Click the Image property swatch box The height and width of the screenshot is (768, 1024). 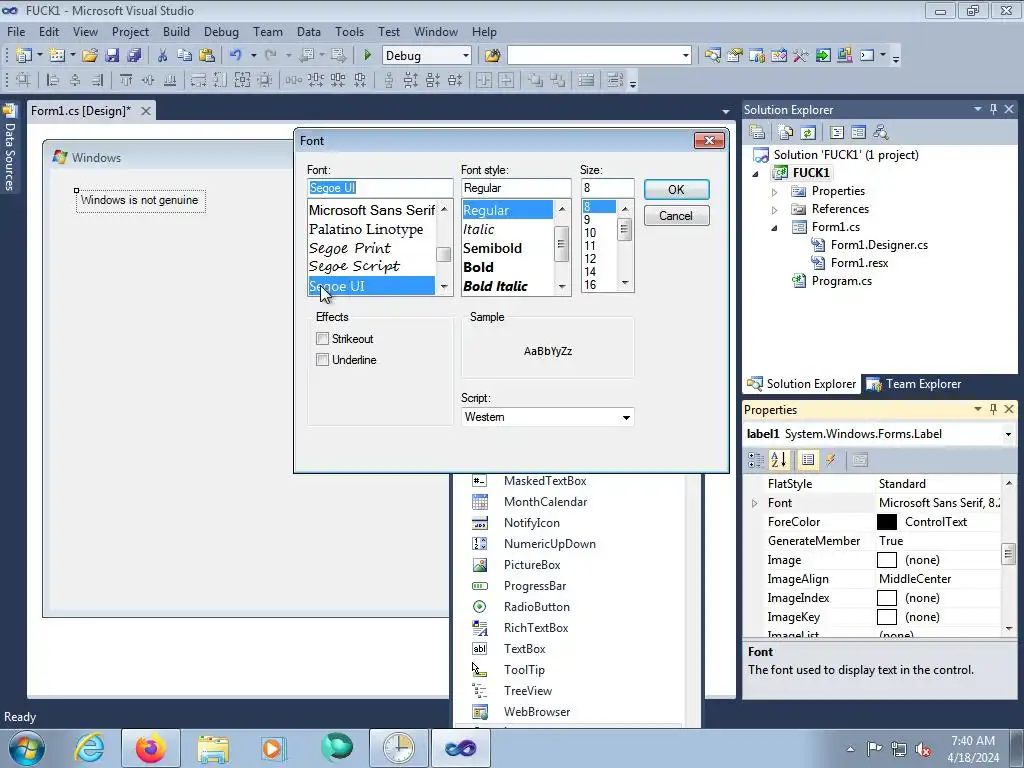(887, 560)
